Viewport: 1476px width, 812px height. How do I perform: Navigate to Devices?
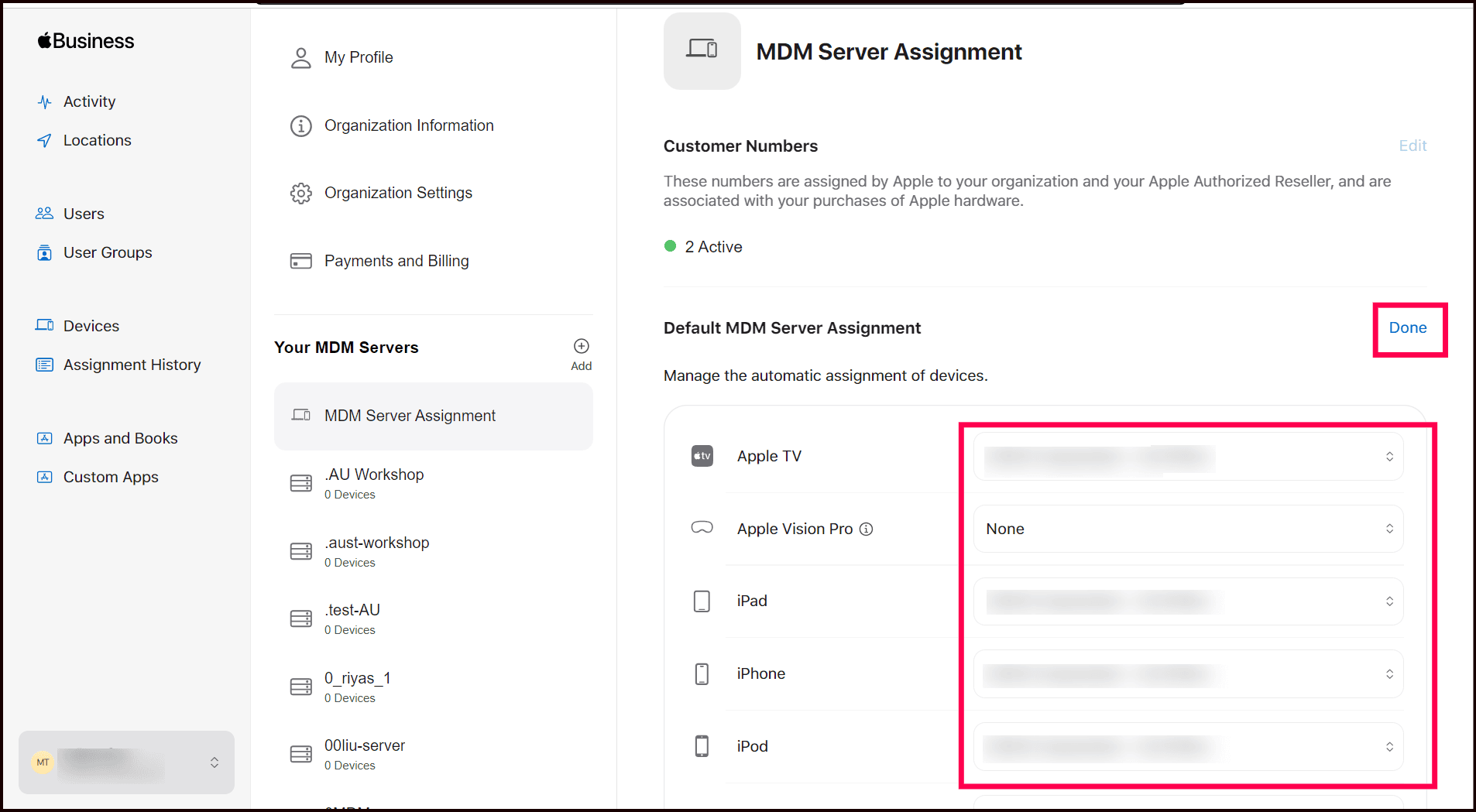click(91, 327)
